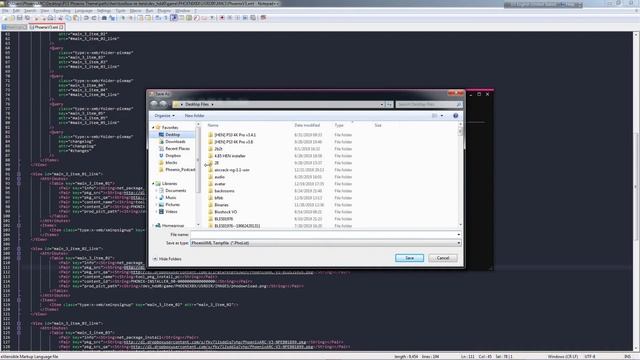
Task: Click the Cut scissors toolbar icon
Action: point(60,18)
